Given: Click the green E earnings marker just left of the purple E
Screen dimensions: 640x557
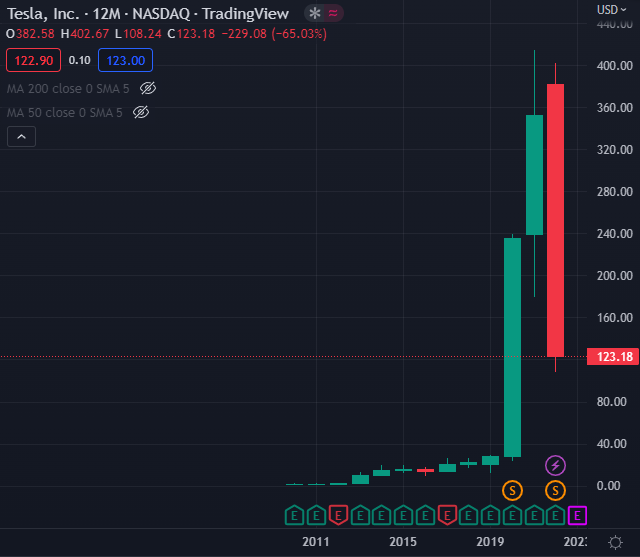Looking at the screenshot, I should (556, 515).
